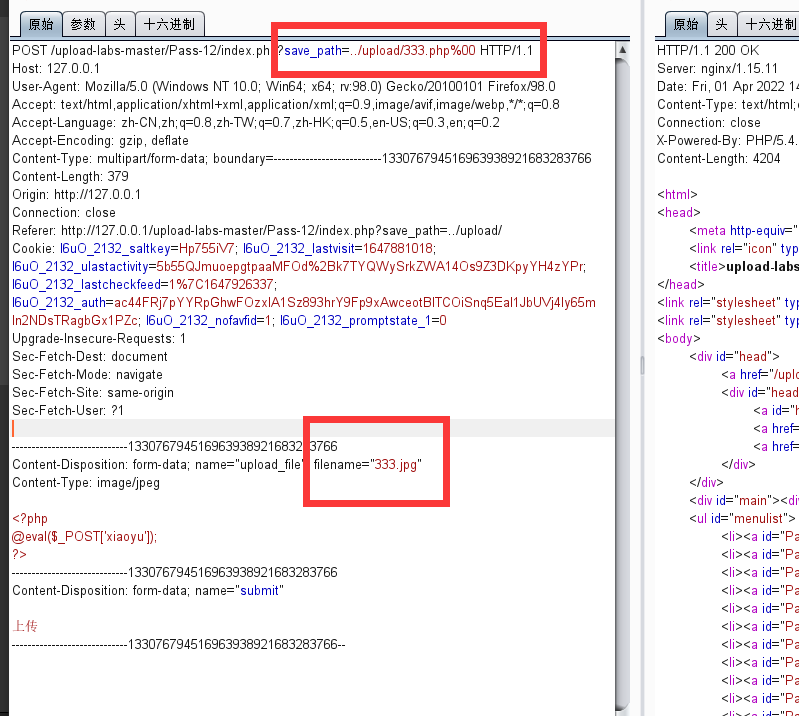Click the <html> tag in response
Screen dimensions: 799x716
click(x=677, y=194)
